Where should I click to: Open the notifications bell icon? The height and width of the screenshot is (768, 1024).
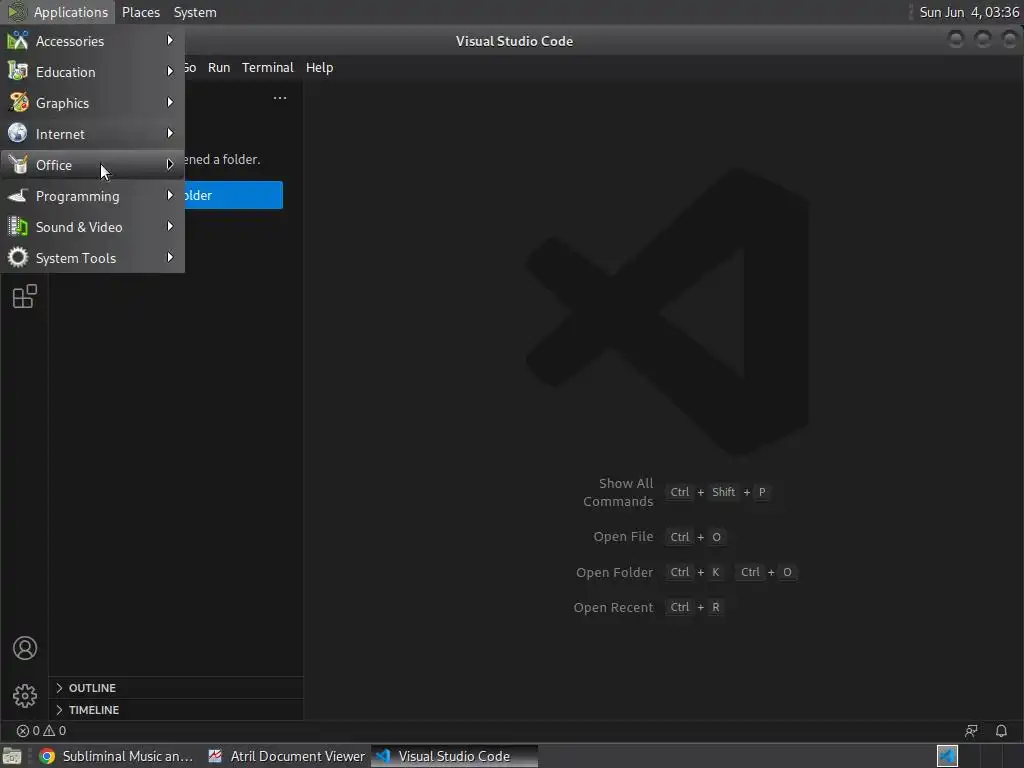tap(1001, 731)
